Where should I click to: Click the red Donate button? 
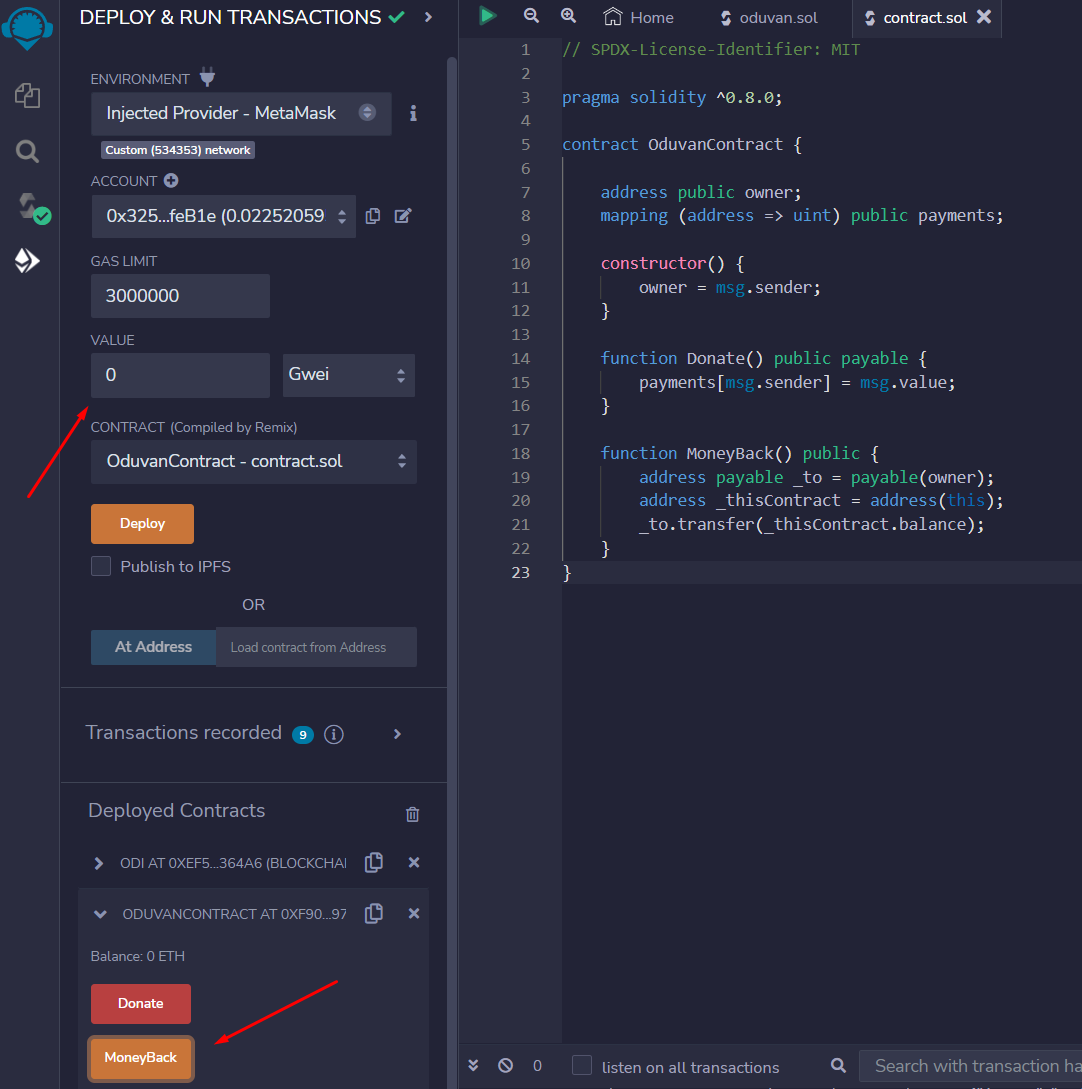(141, 1004)
